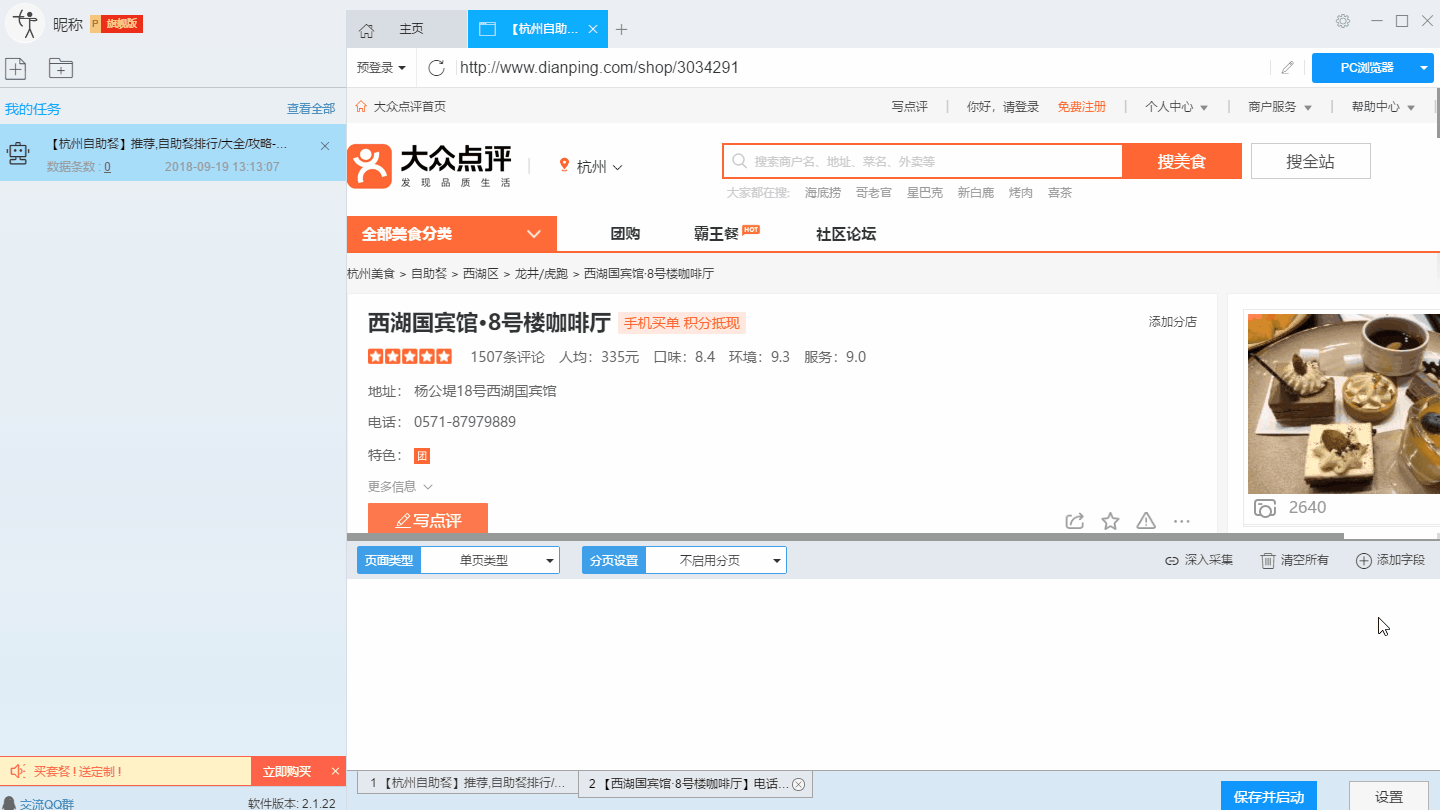
Task: Expand 个人中心 menu
Action: pyautogui.click(x=1176, y=107)
